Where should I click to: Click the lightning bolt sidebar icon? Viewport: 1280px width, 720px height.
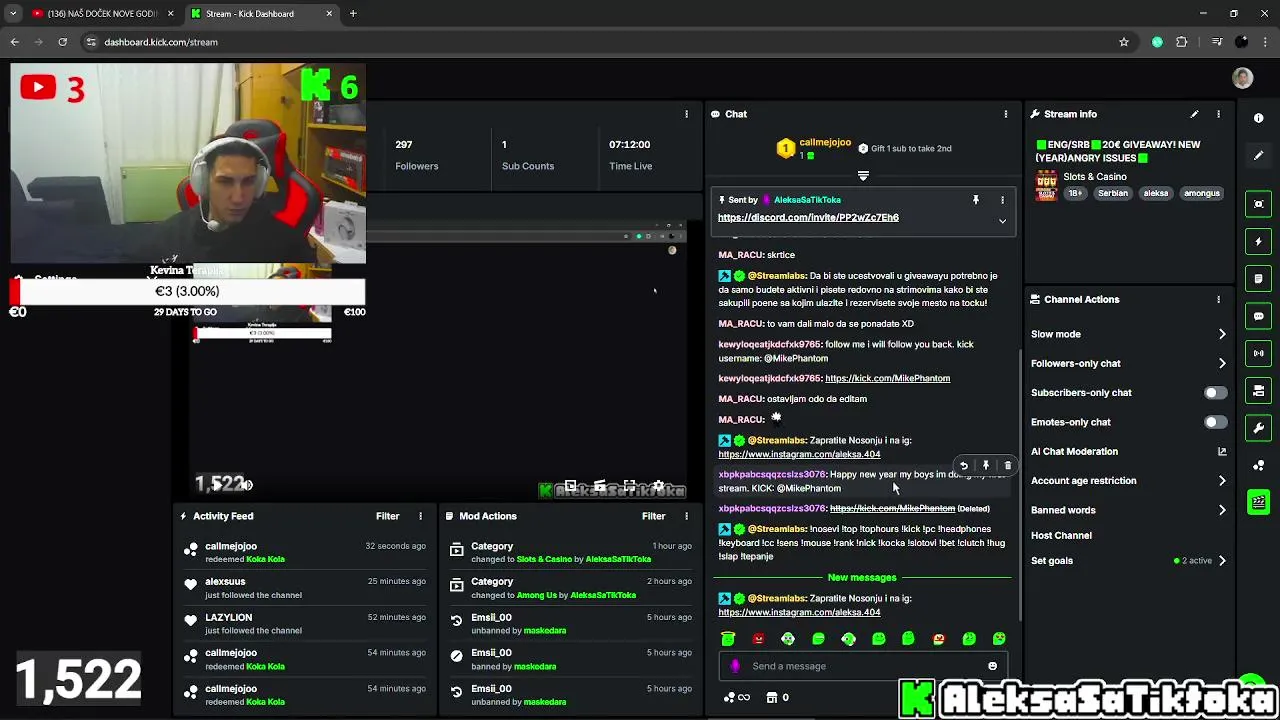click(x=1258, y=241)
